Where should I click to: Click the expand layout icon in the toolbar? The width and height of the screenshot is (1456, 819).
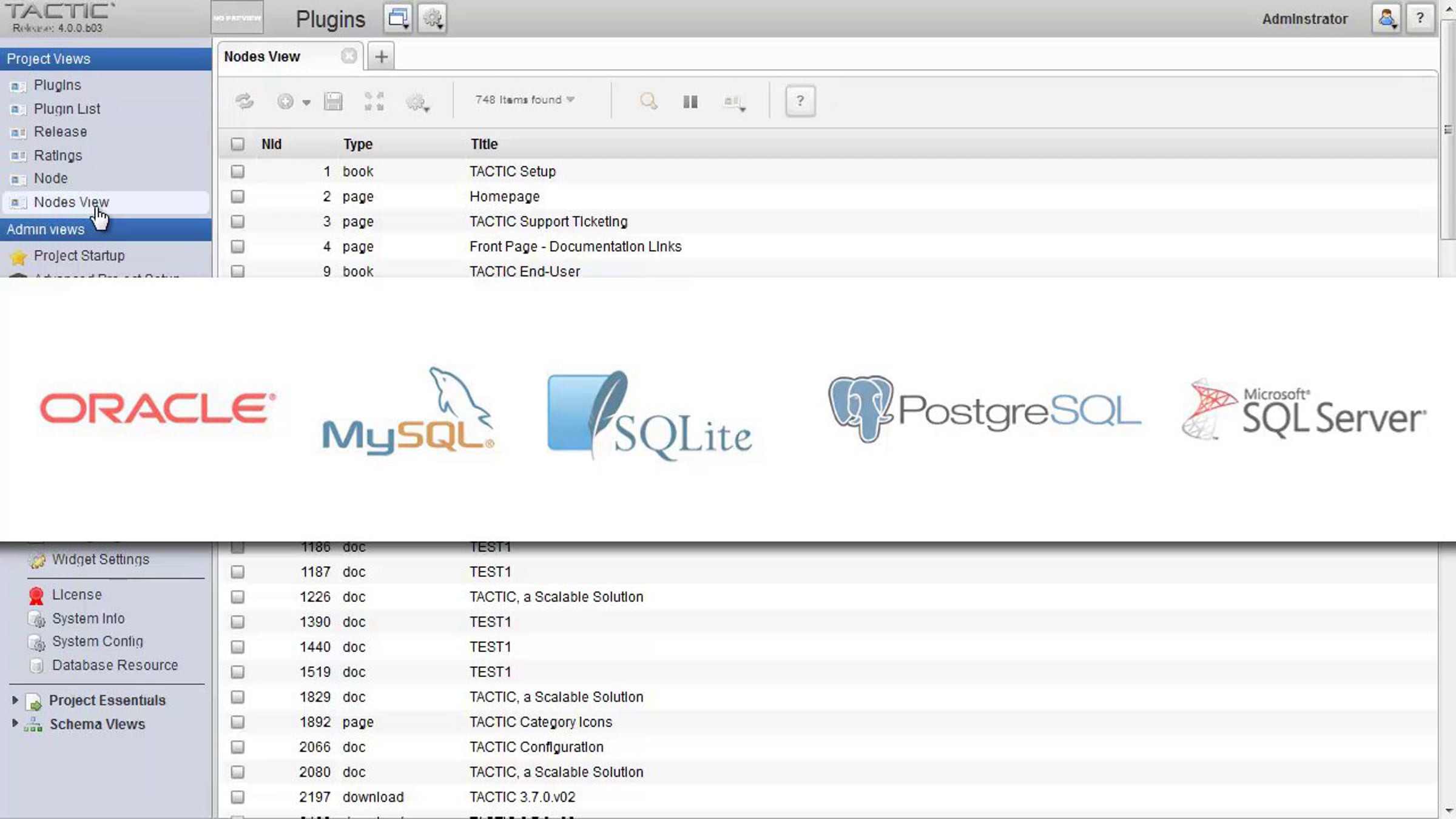(374, 101)
